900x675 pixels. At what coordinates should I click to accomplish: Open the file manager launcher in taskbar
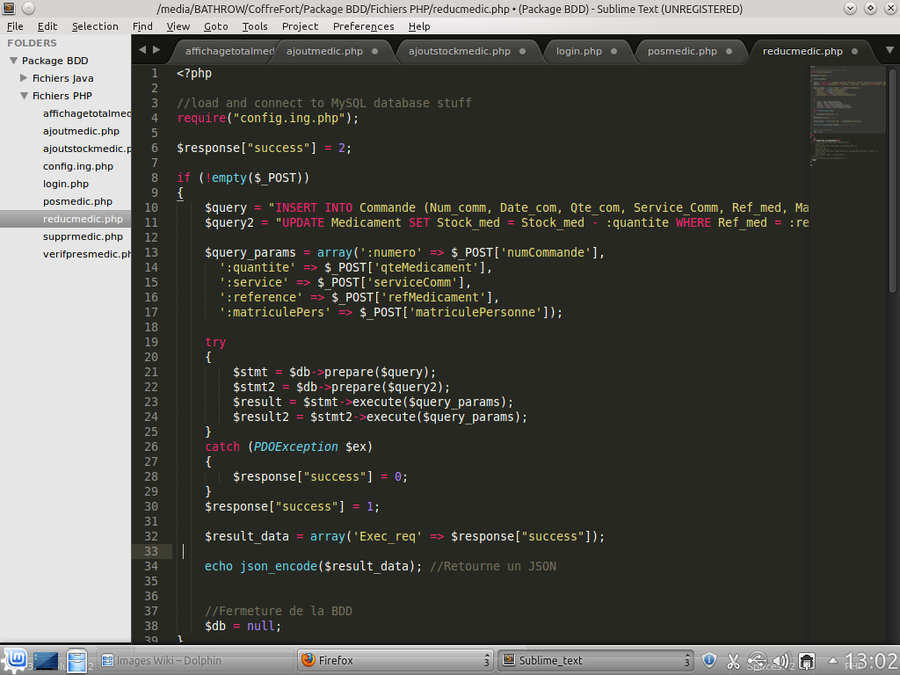pyautogui.click(x=77, y=660)
